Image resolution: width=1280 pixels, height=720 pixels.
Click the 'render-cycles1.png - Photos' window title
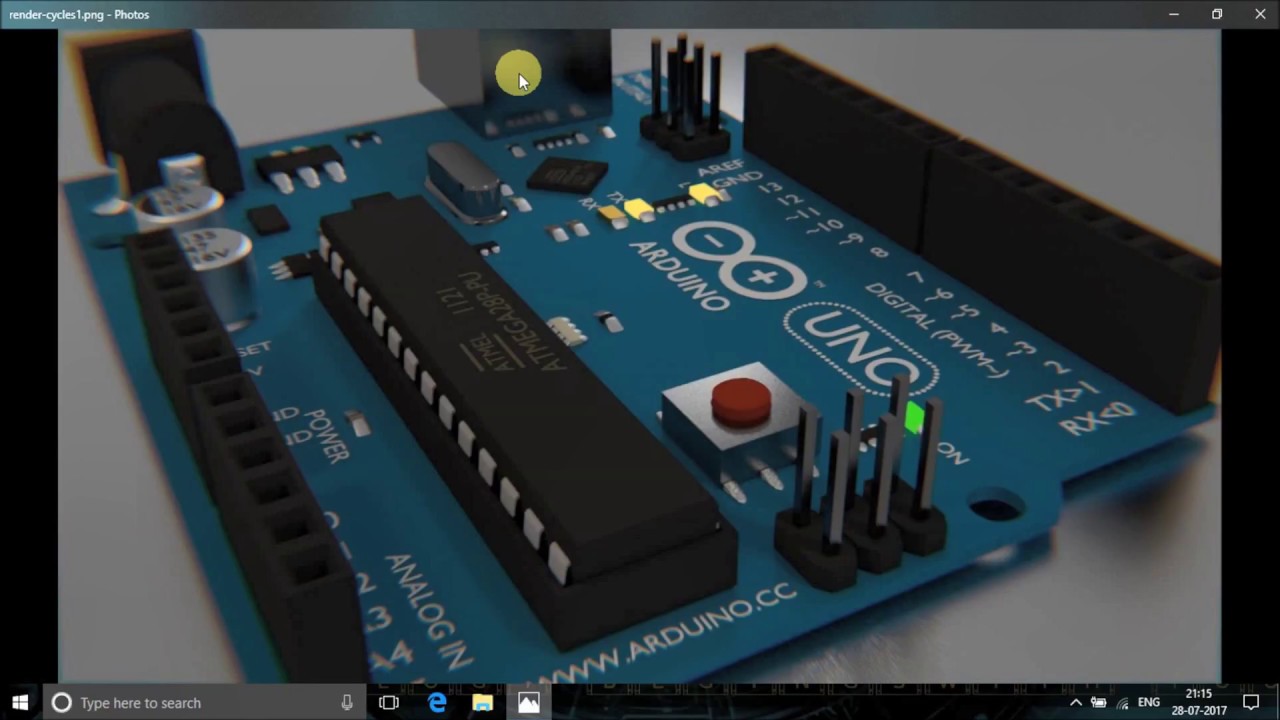pyautogui.click(x=79, y=15)
